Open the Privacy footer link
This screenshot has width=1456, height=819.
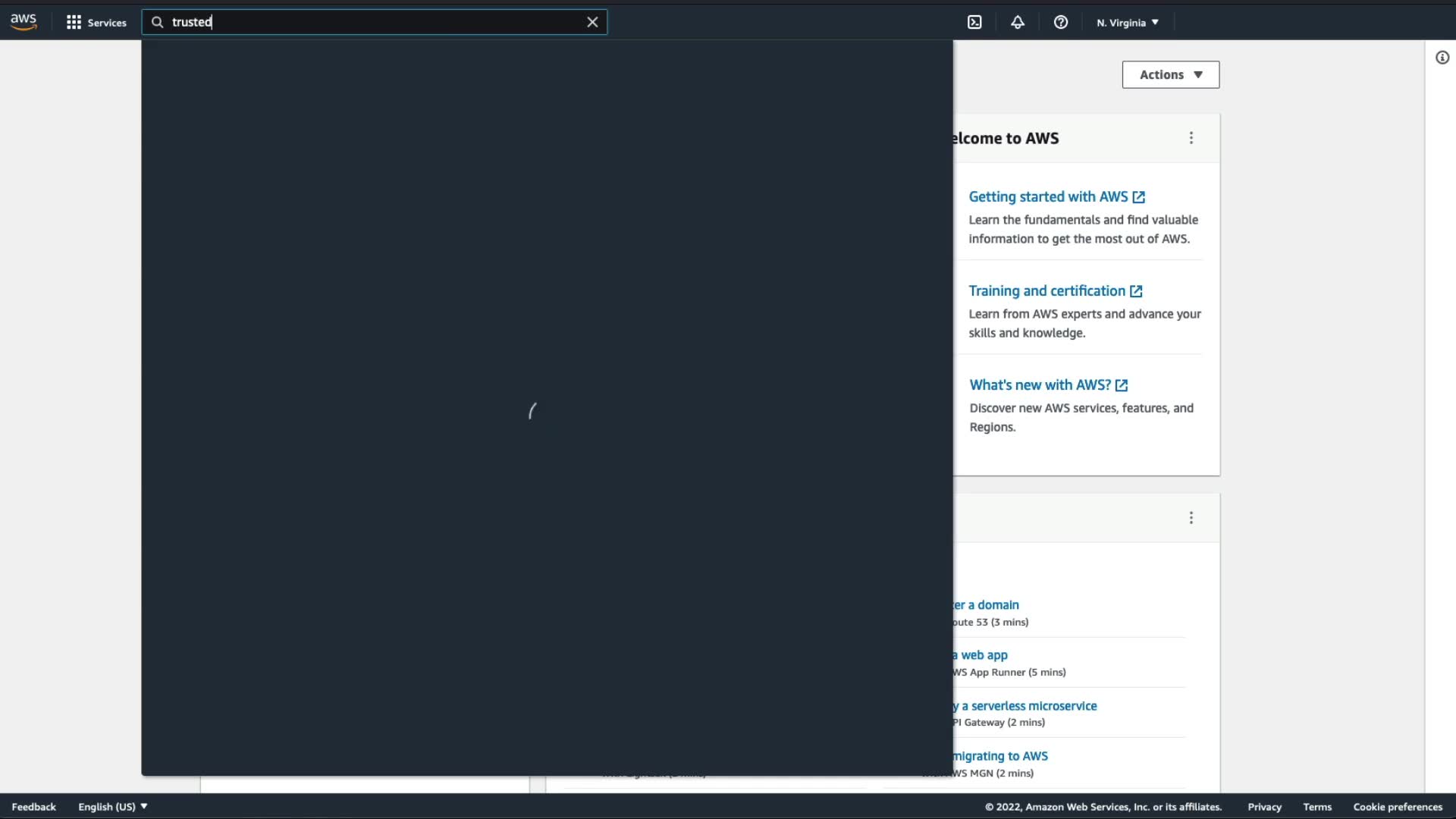click(1264, 807)
